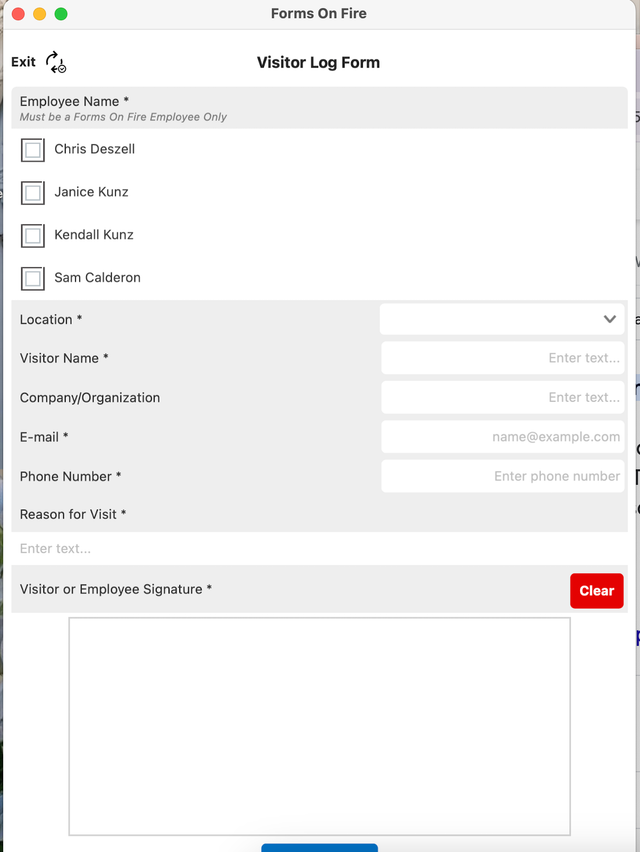Screen dimensions: 640x852
Task: Click the Reason for Visit text area
Action: [x=320, y=549]
